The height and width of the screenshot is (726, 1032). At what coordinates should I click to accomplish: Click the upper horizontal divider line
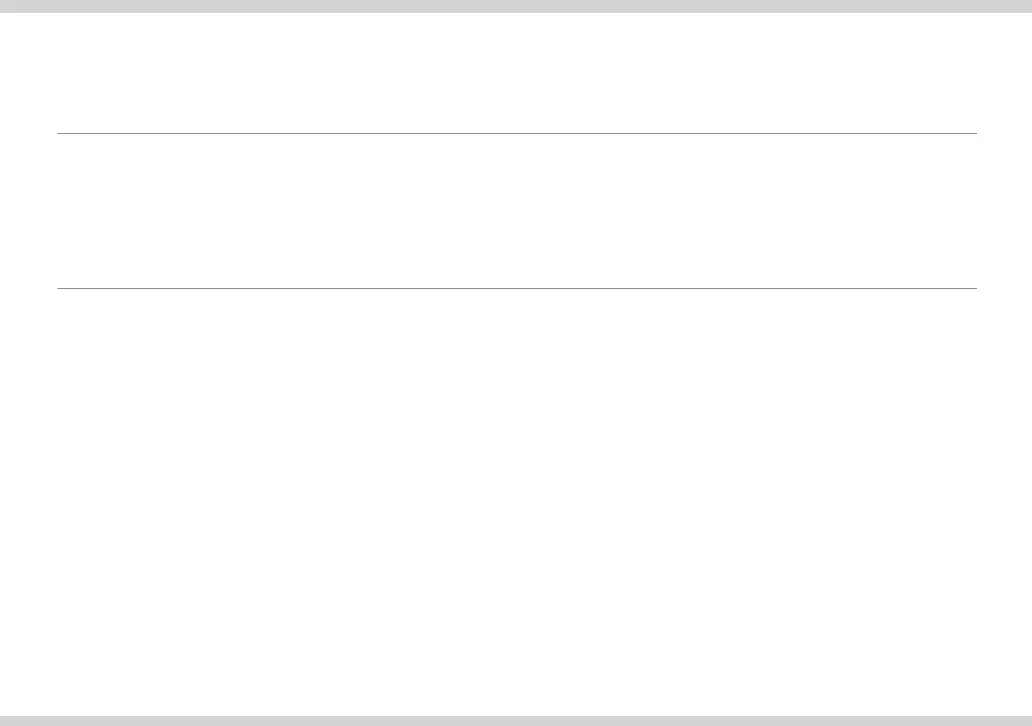[516, 133]
